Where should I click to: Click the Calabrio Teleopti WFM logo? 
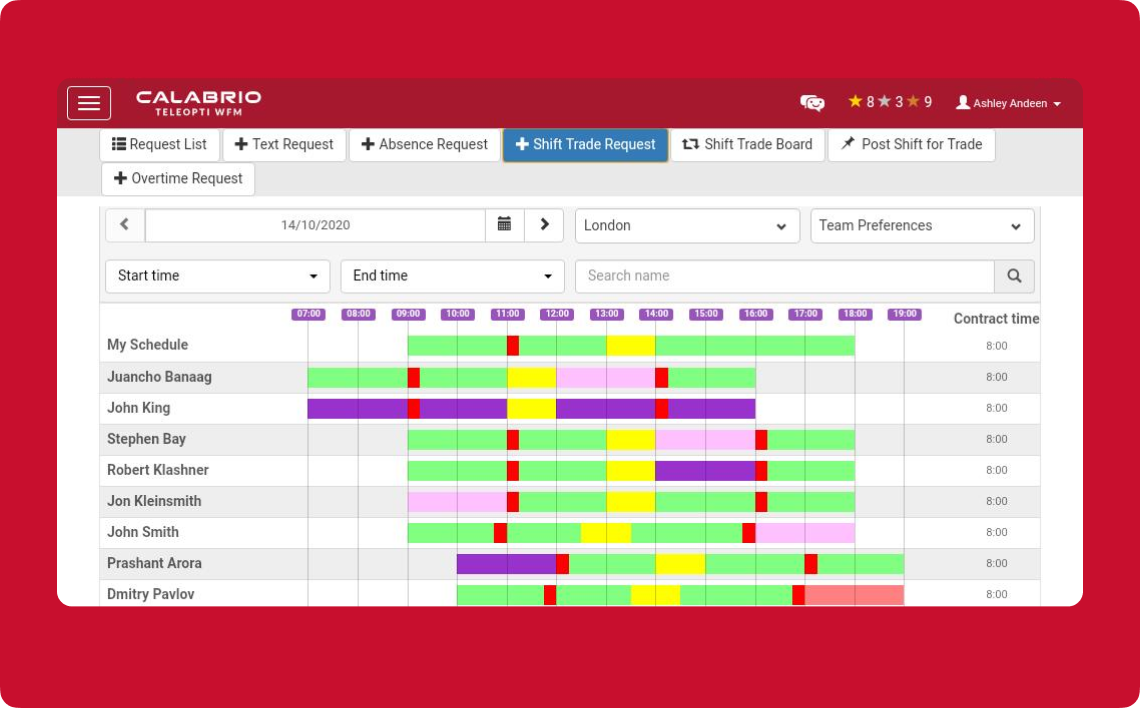click(x=198, y=102)
